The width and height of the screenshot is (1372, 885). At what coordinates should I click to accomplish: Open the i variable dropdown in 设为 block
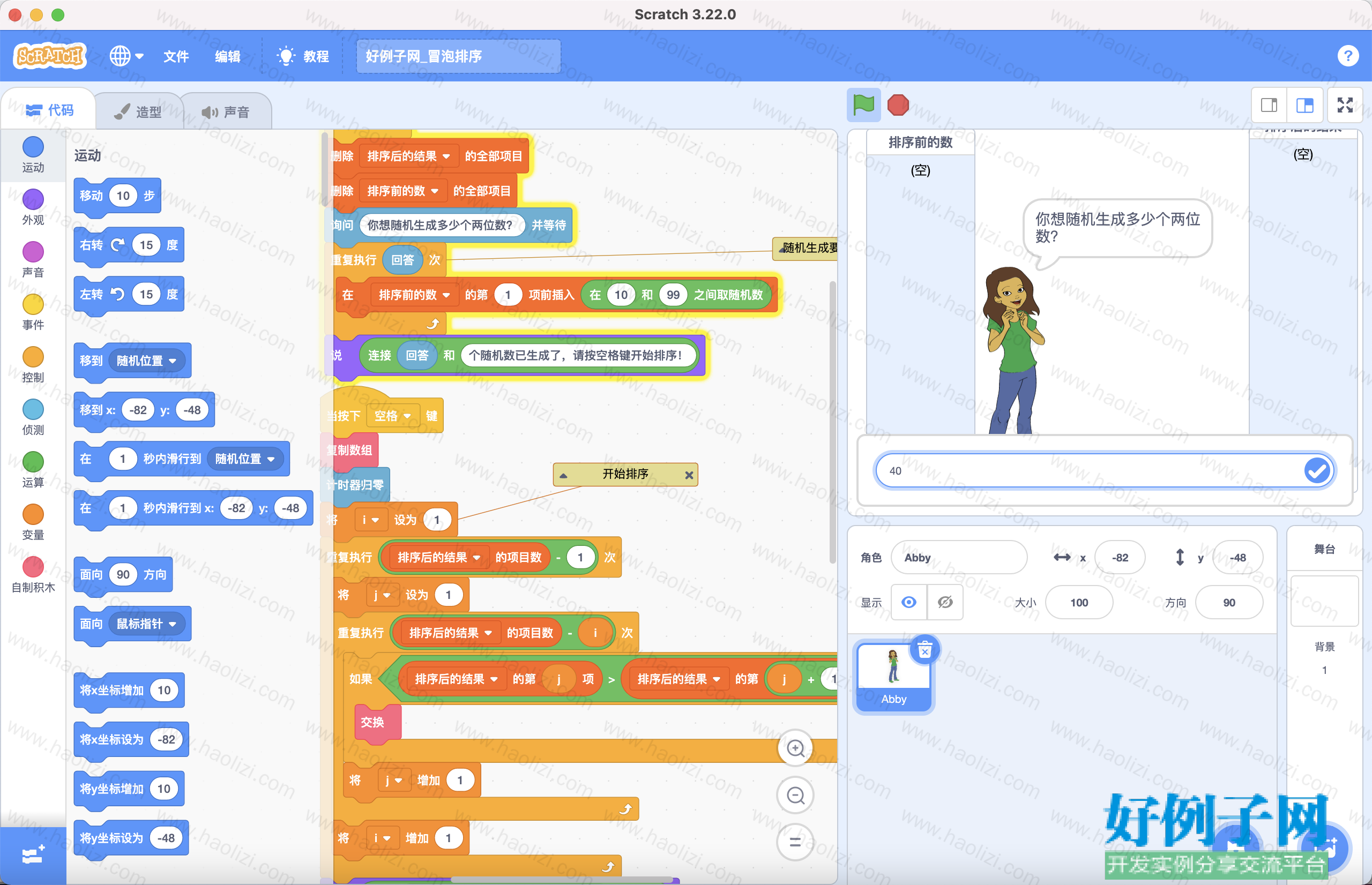(x=370, y=520)
